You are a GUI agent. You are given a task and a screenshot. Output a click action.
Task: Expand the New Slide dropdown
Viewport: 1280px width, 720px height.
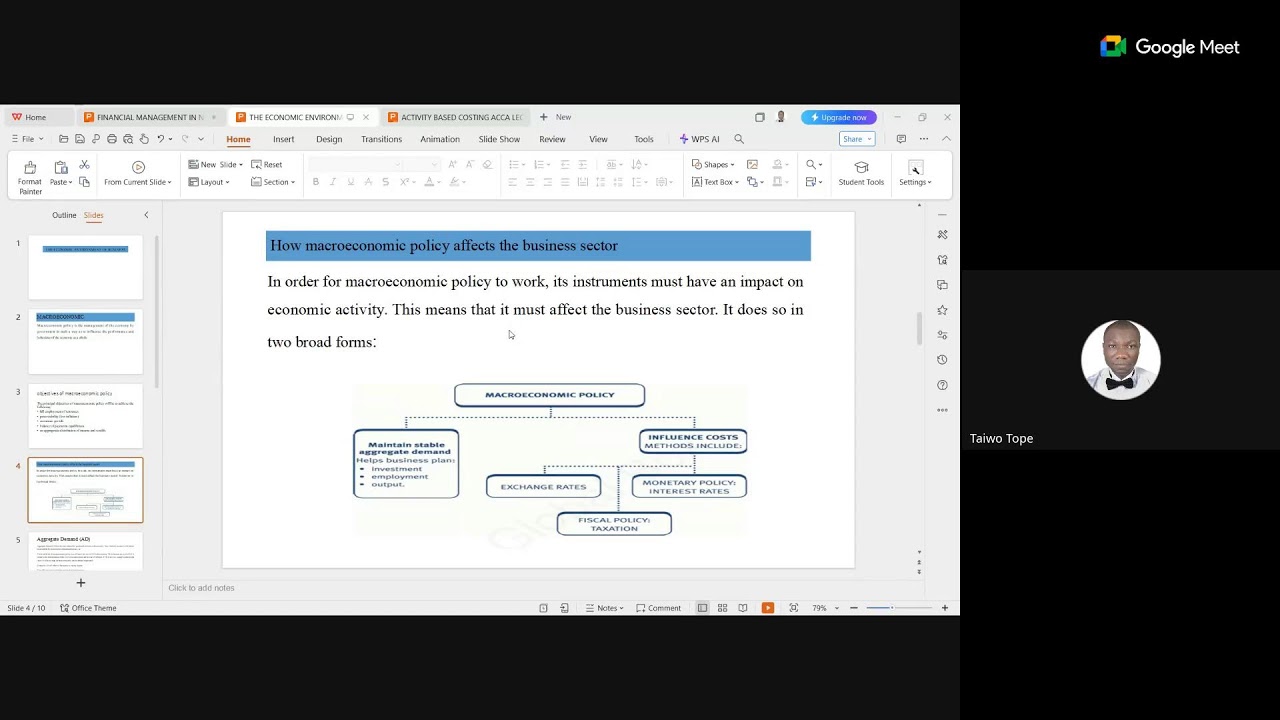tap(241, 165)
